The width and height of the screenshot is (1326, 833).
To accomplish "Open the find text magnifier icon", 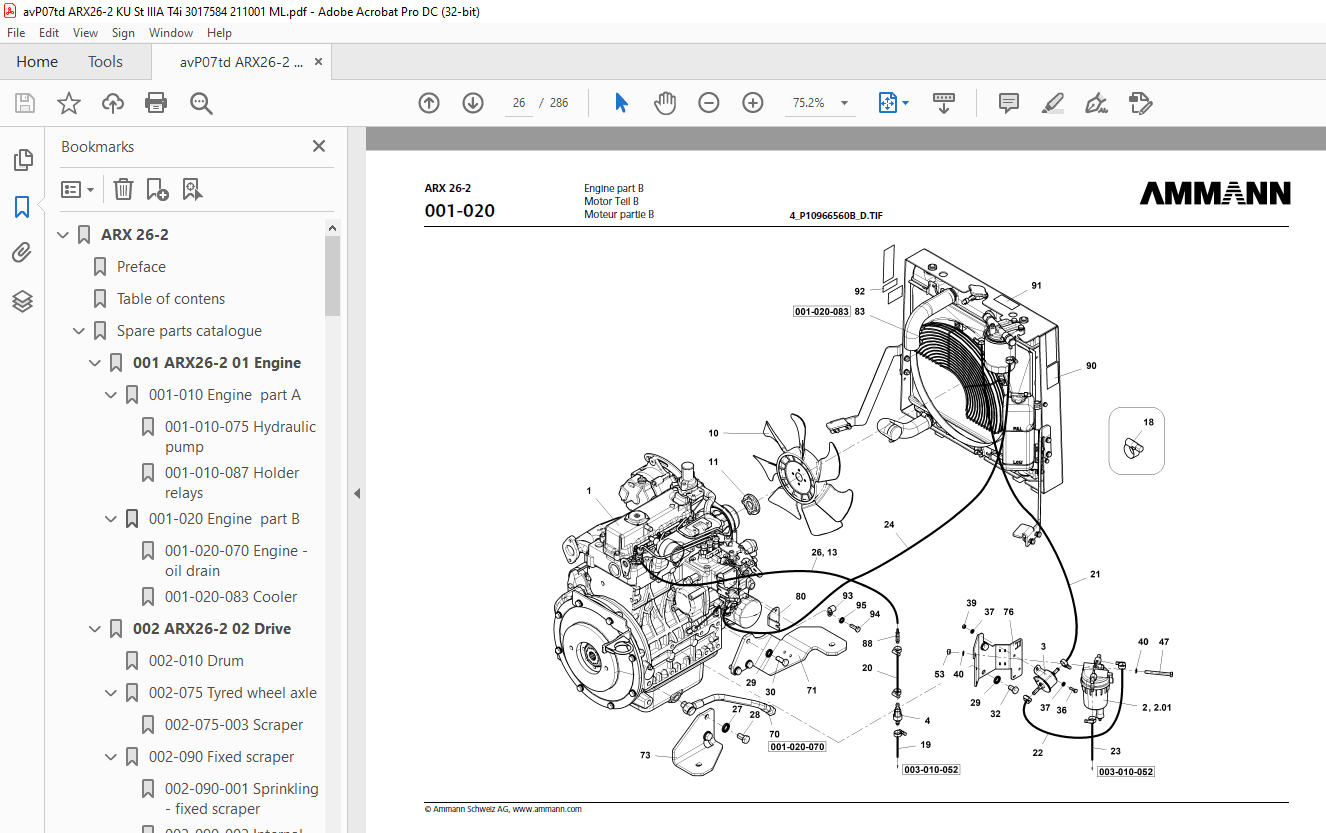I will pos(201,103).
